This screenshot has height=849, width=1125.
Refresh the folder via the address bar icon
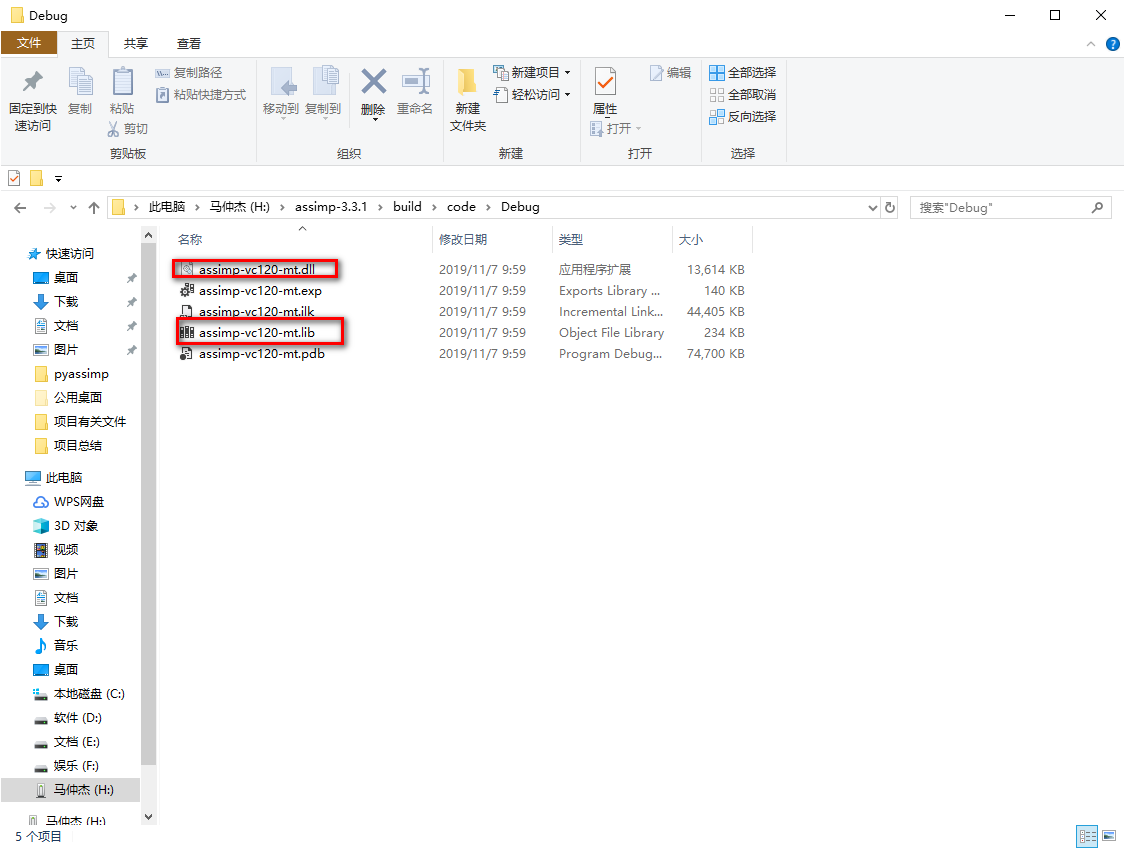pyautogui.click(x=889, y=207)
